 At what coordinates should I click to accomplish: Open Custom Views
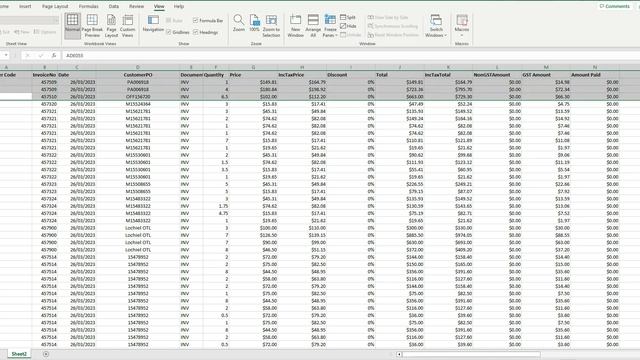(128, 25)
